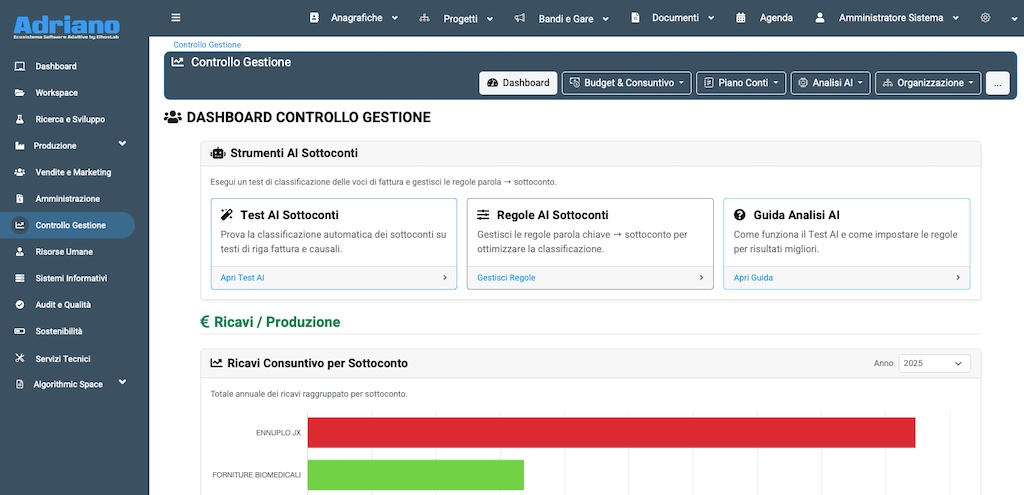The height and width of the screenshot is (495, 1024).
Task: Open the Agenda menu item
Action: [765, 18]
